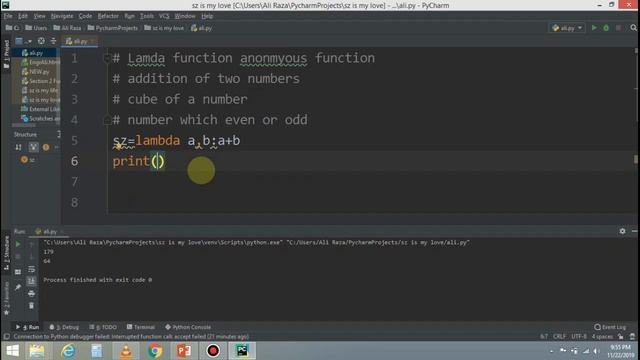This screenshot has width=640, height=360.
Task: Collapse the comment fold marker at line 1
Action: 107,58
